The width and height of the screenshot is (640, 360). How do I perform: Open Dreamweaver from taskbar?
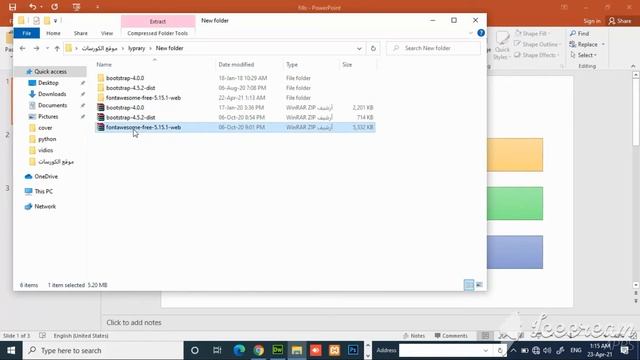point(278,350)
